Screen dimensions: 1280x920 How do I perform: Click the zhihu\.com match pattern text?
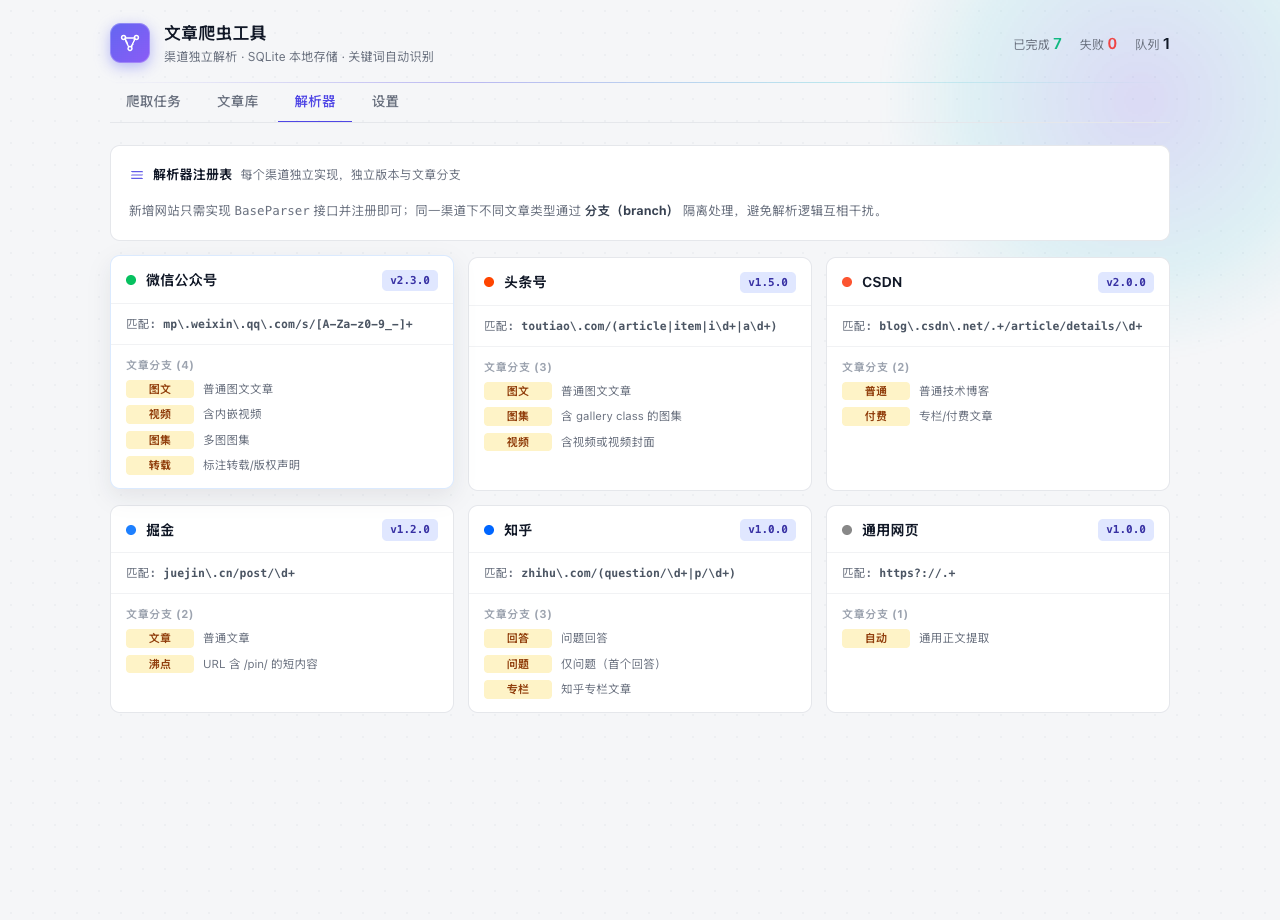click(628, 573)
